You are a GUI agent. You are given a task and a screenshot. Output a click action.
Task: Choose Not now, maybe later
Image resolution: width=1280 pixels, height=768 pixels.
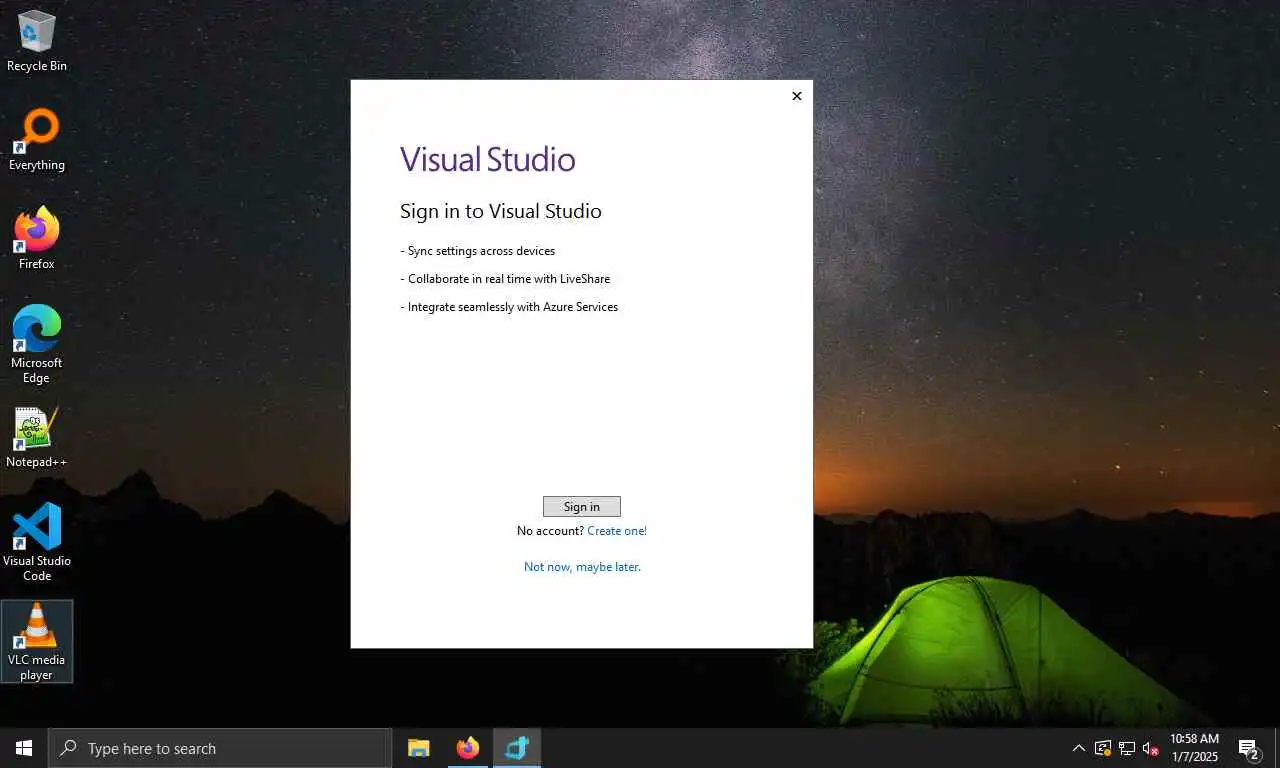582,567
